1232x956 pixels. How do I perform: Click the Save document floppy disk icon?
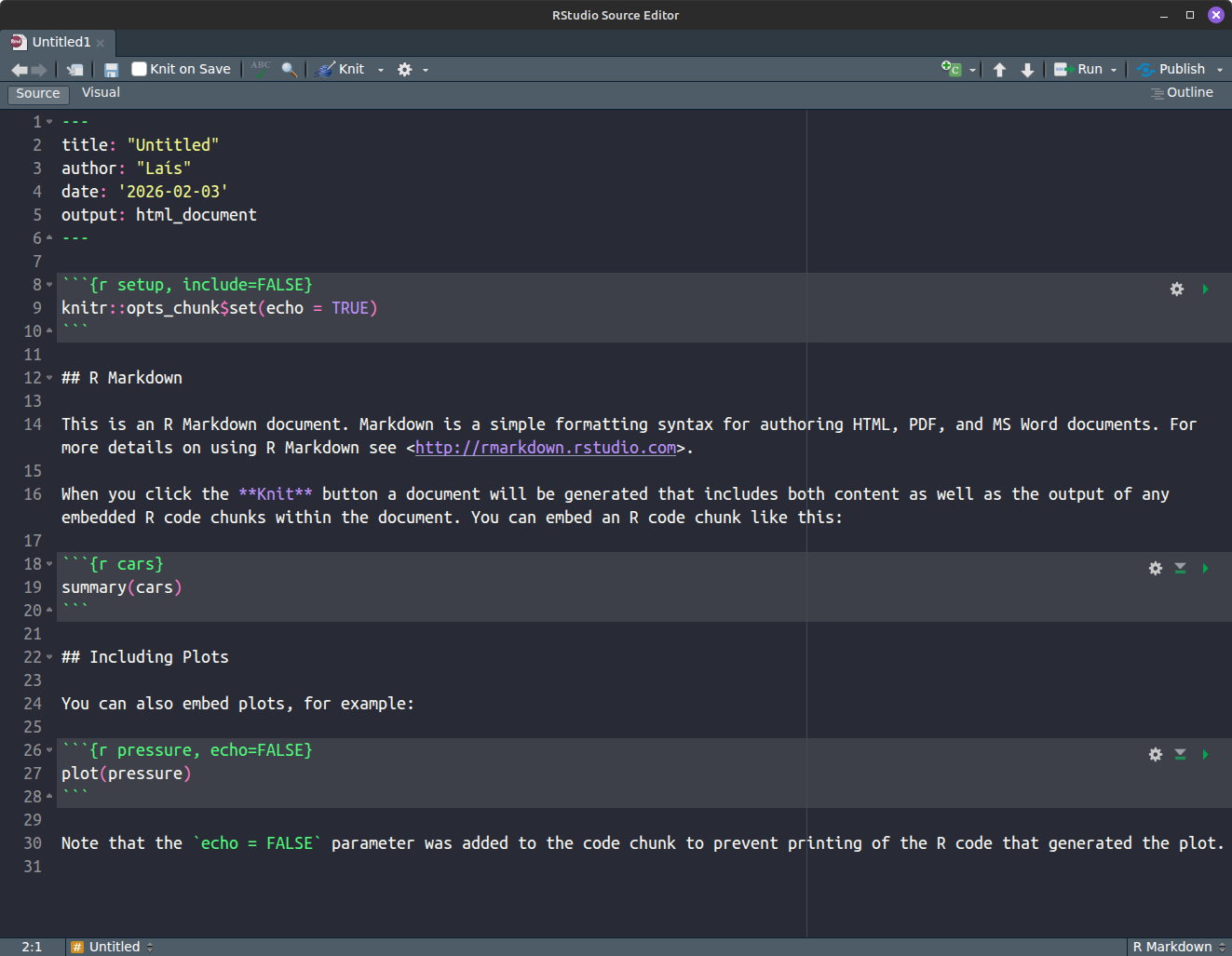(x=111, y=70)
